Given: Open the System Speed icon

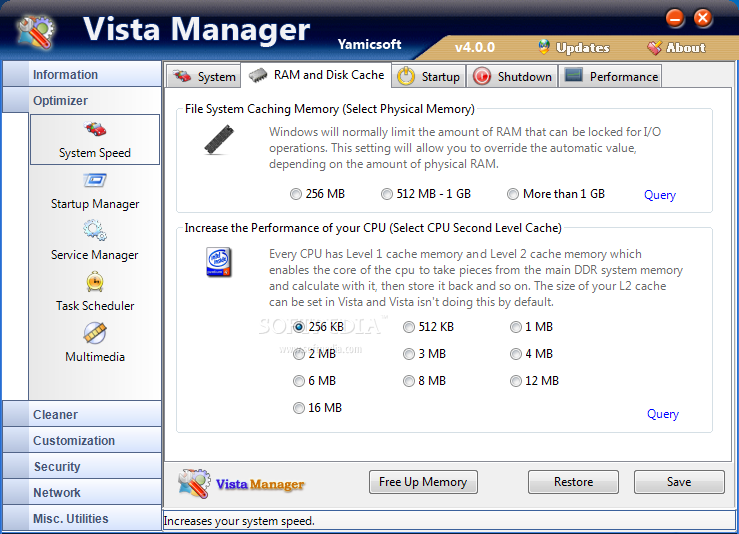Looking at the screenshot, I should pos(95,129).
